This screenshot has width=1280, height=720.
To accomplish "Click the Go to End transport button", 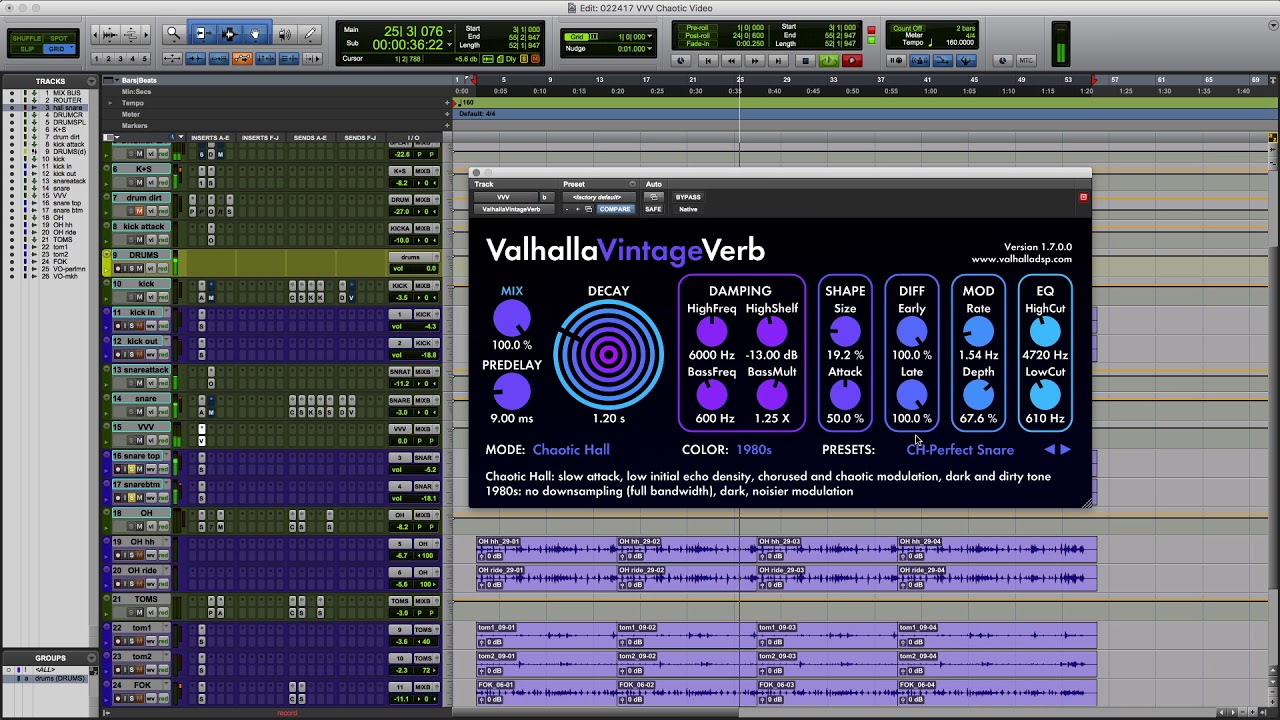I will tap(779, 61).
